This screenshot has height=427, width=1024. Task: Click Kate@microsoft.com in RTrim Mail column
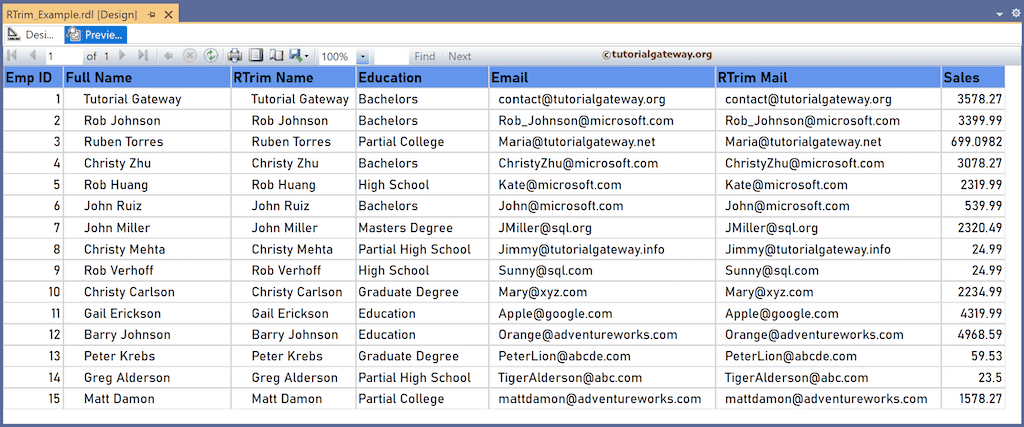[786, 185]
